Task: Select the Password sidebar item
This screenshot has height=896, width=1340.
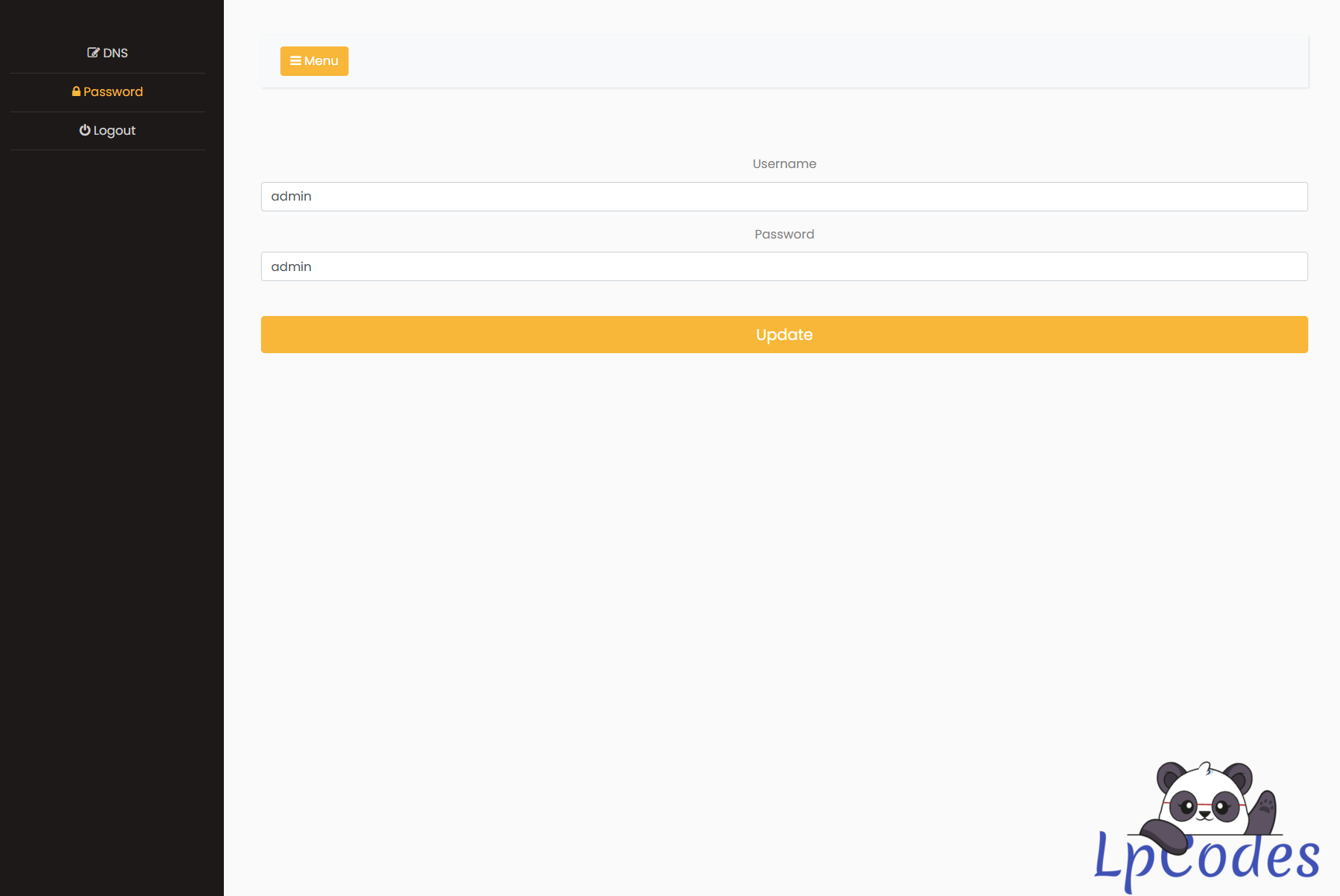Action: (113, 91)
